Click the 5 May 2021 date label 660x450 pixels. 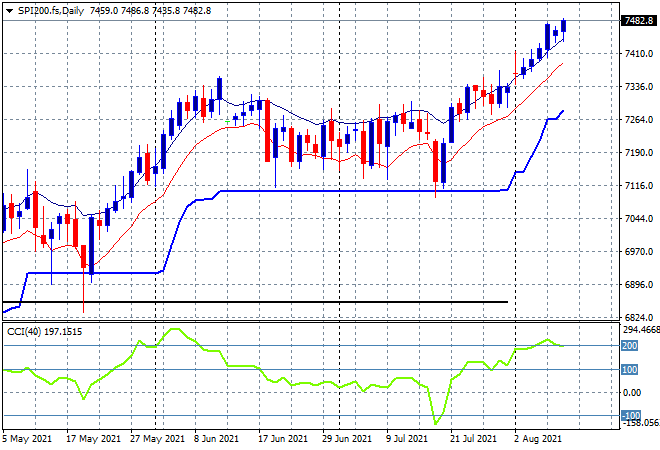pyautogui.click(x=27, y=439)
